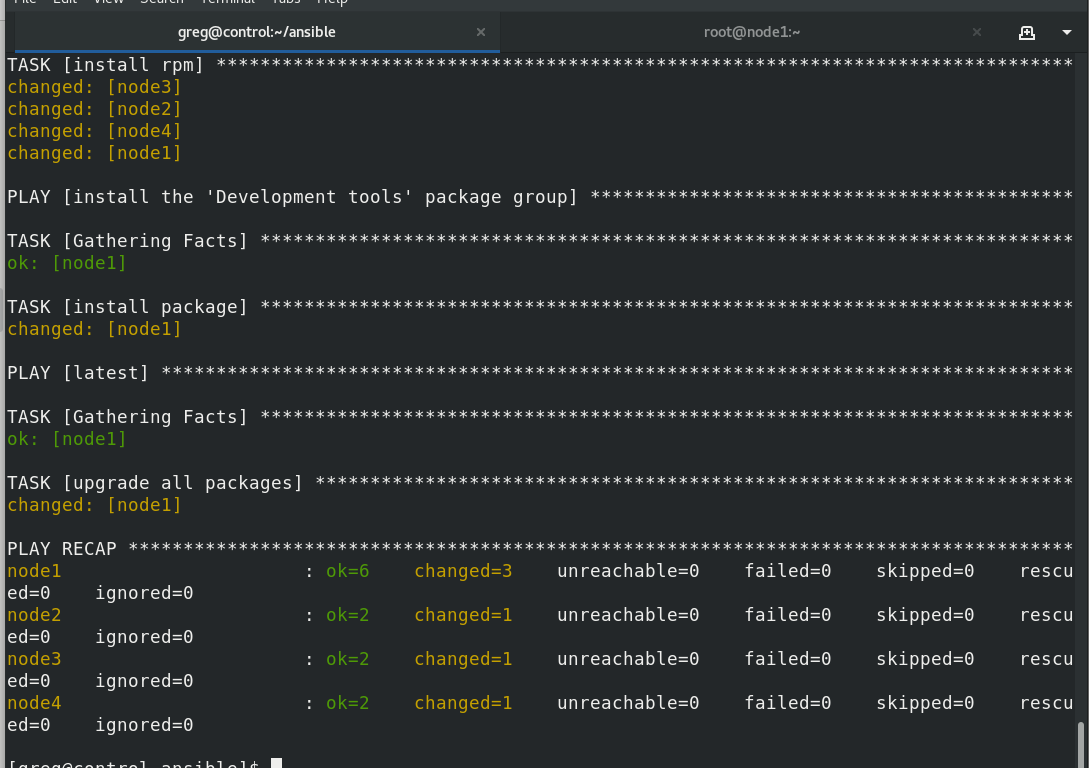Click 'changed: [node1]' under install rpm

(x=94, y=153)
